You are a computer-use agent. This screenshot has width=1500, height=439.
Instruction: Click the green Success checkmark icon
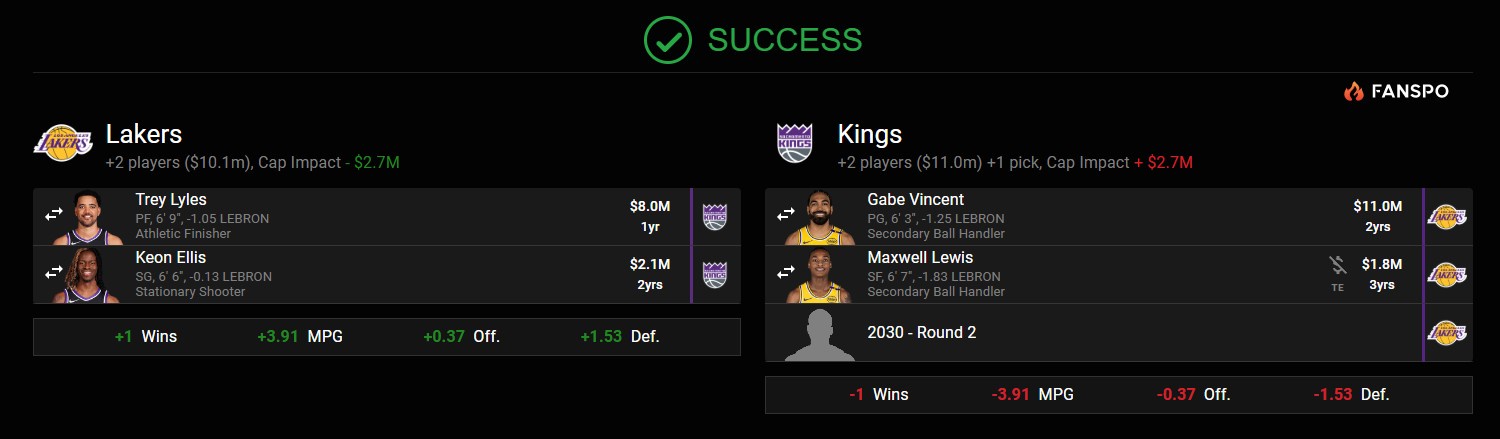click(x=668, y=39)
